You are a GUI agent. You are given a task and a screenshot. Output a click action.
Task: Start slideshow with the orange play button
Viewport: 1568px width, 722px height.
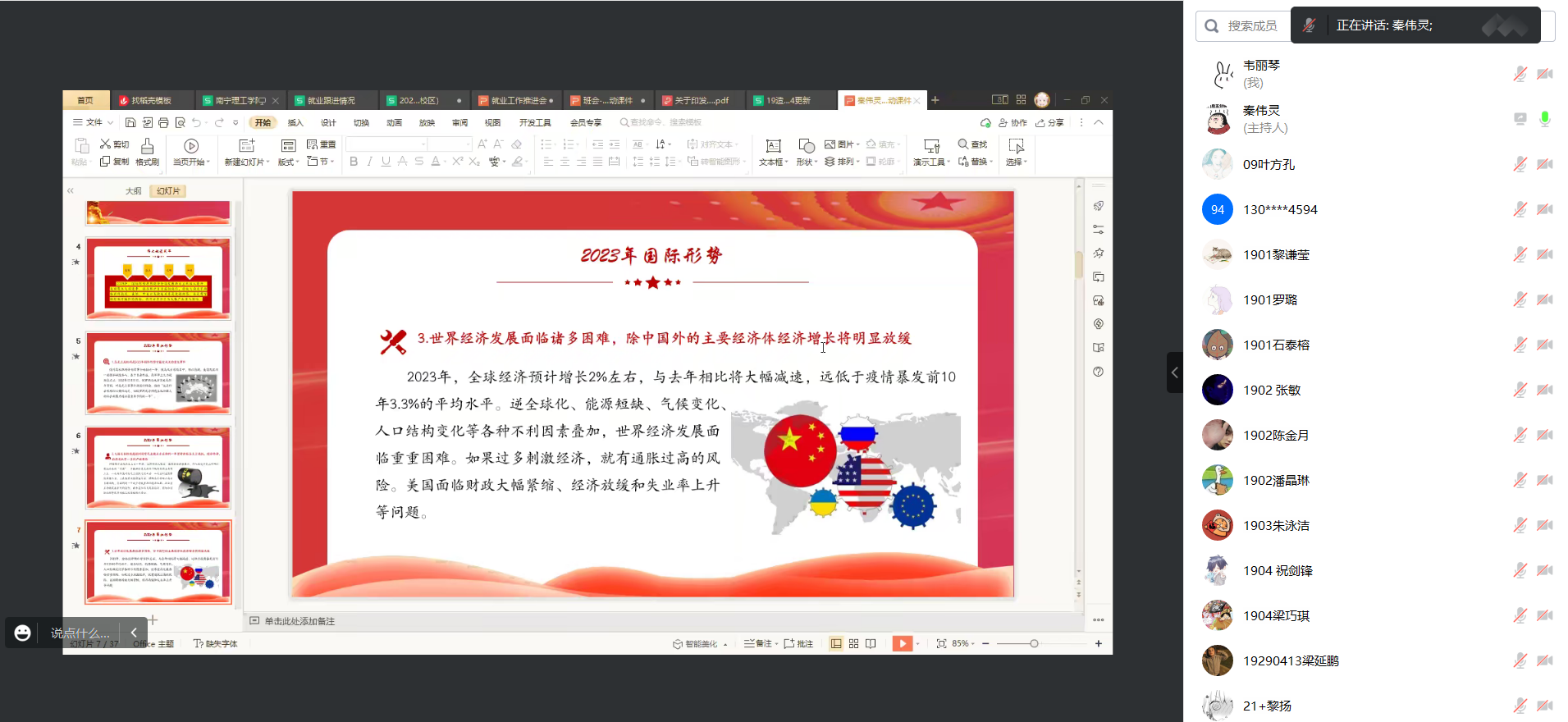pyautogui.click(x=902, y=643)
